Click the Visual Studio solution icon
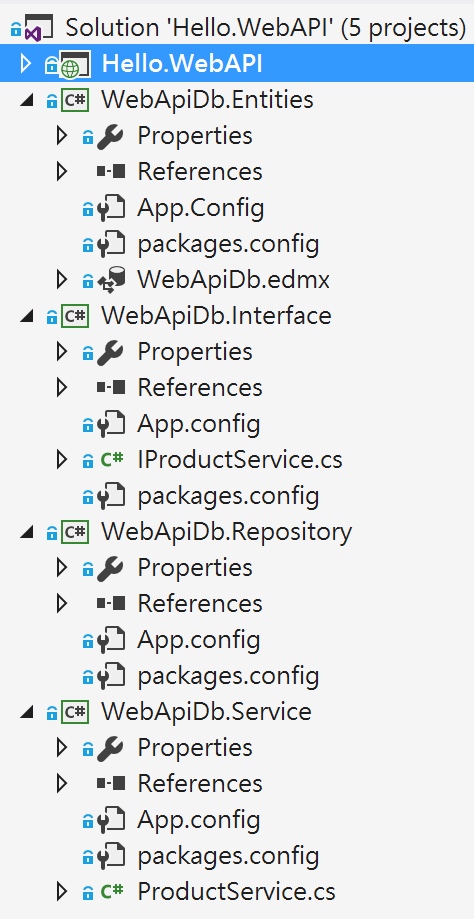 pyautogui.click(x=38, y=28)
